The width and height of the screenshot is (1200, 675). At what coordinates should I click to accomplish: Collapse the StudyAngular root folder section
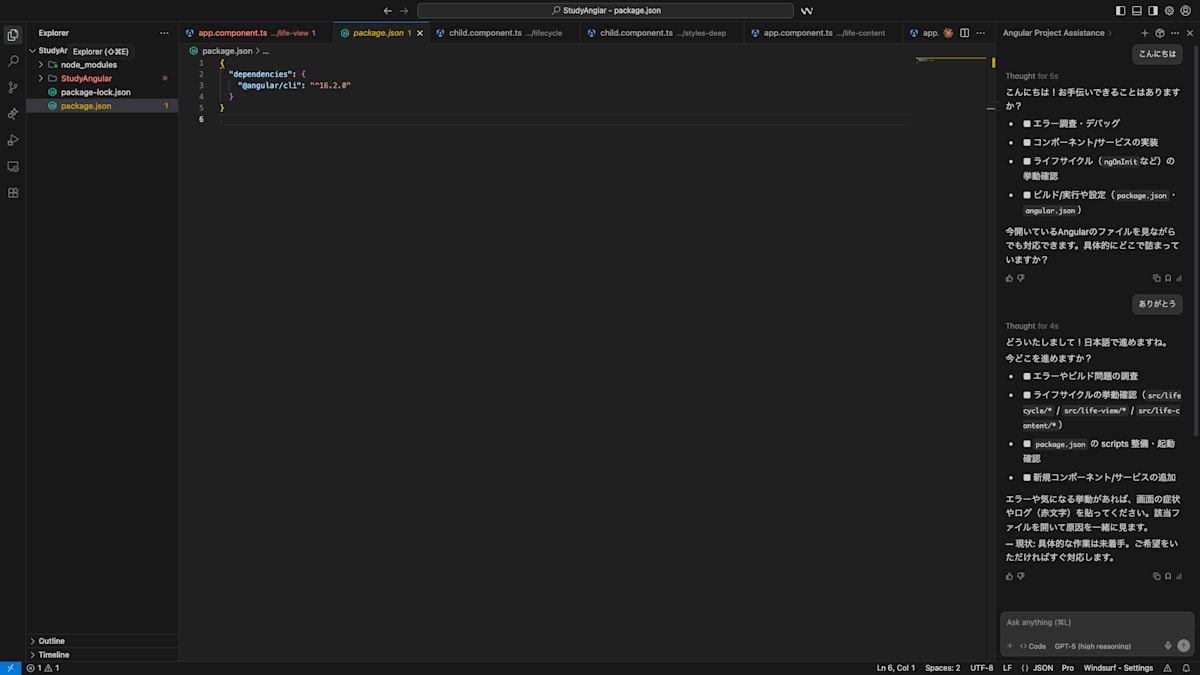point(32,51)
